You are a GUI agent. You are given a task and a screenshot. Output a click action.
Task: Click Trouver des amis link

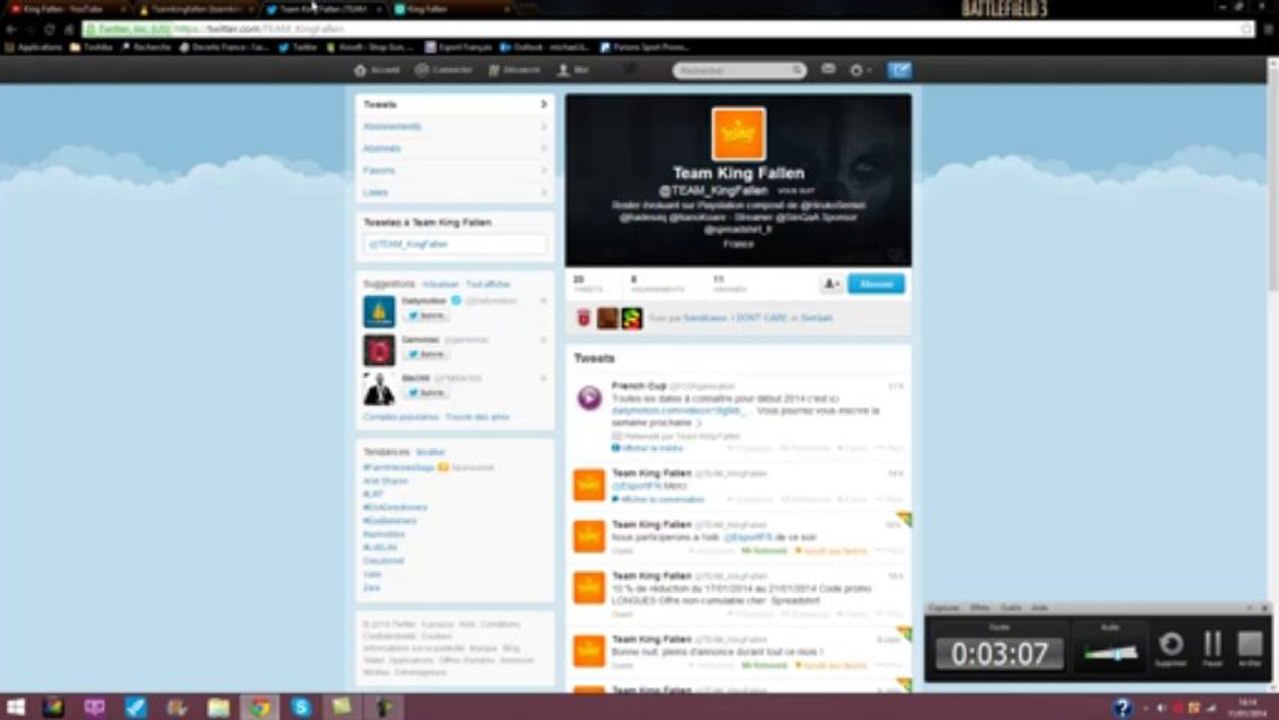click(x=477, y=416)
